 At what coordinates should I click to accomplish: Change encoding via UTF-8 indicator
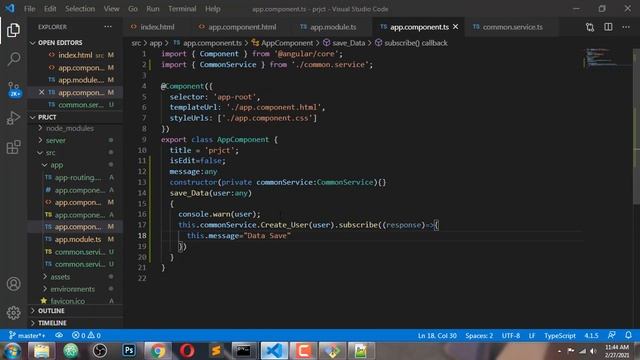511,336
